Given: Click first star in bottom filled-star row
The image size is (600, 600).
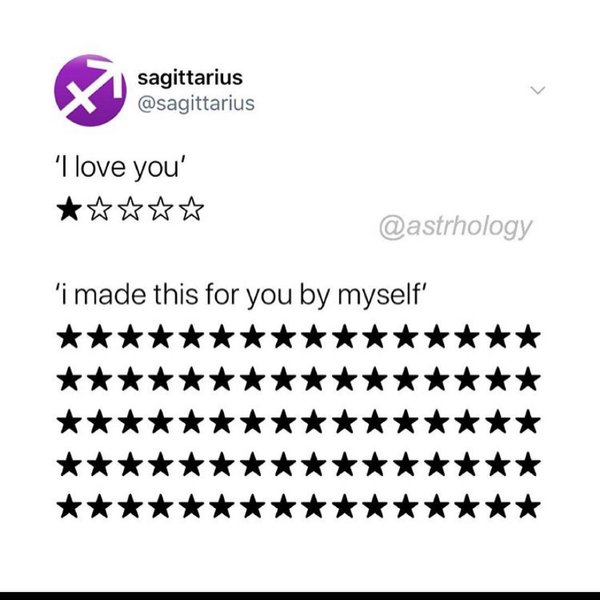Looking at the screenshot, I should (x=69, y=506).
